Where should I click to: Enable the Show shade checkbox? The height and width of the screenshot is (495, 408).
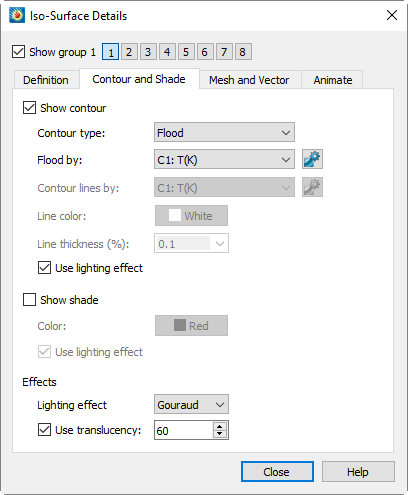pyautogui.click(x=29, y=299)
